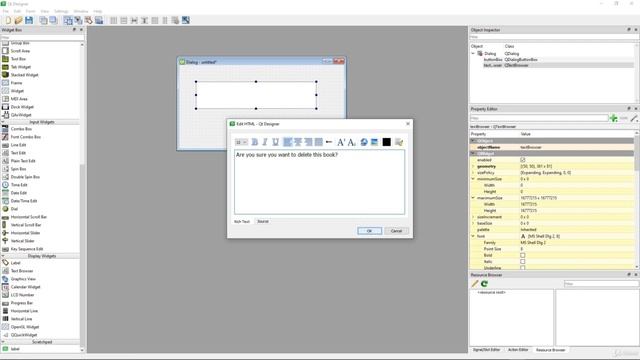Collapse the font property row

473,236
